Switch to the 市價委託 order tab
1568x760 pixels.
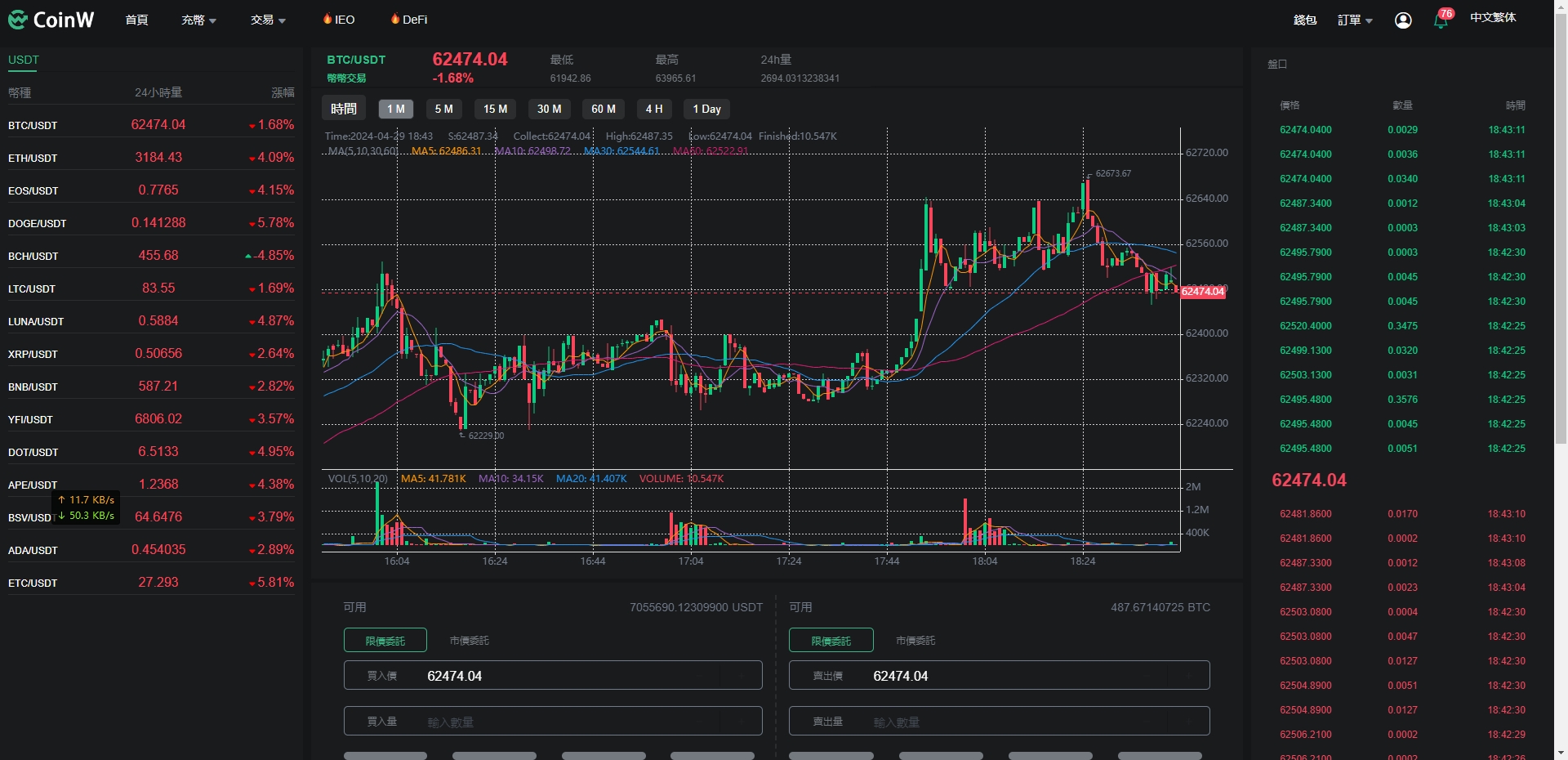[468, 641]
